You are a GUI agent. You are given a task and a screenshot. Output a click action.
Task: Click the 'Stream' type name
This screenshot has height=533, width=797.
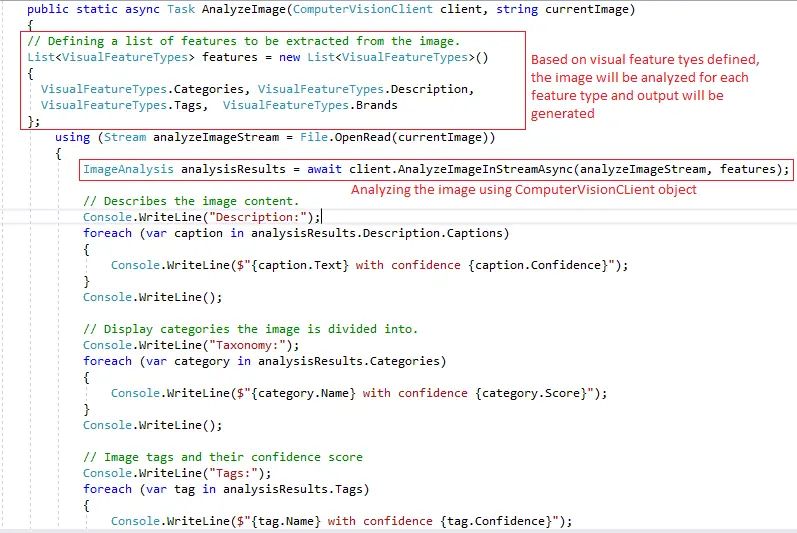click(125, 137)
